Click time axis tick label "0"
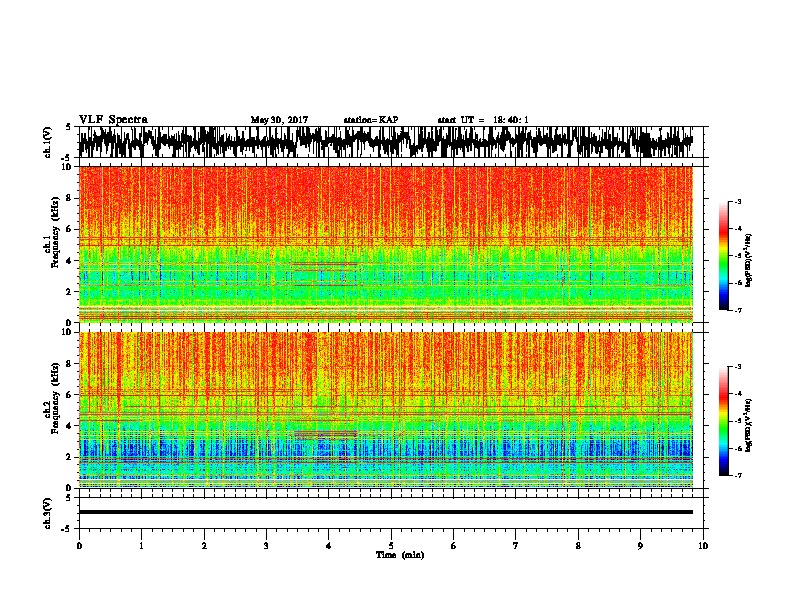This screenshot has height=612, width=792. click(x=79, y=546)
